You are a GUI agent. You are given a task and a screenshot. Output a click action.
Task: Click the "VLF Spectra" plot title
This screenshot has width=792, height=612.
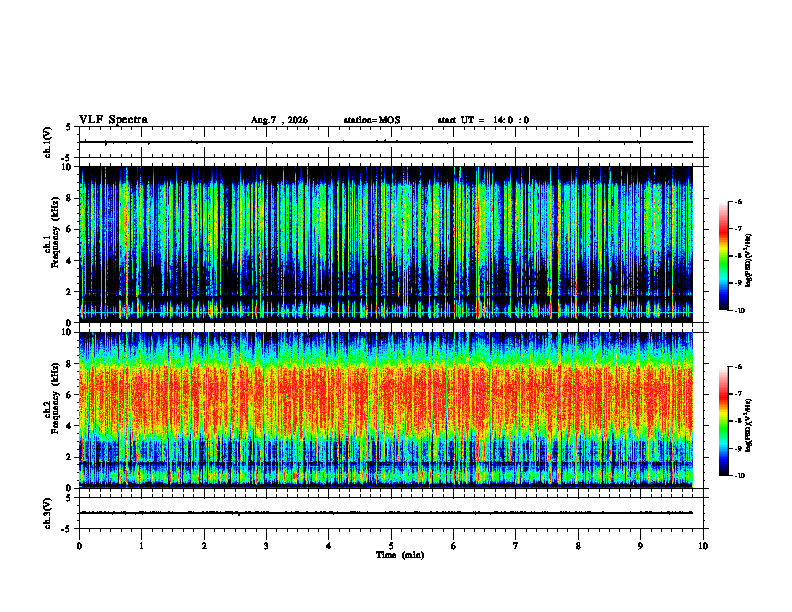coord(113,120)
